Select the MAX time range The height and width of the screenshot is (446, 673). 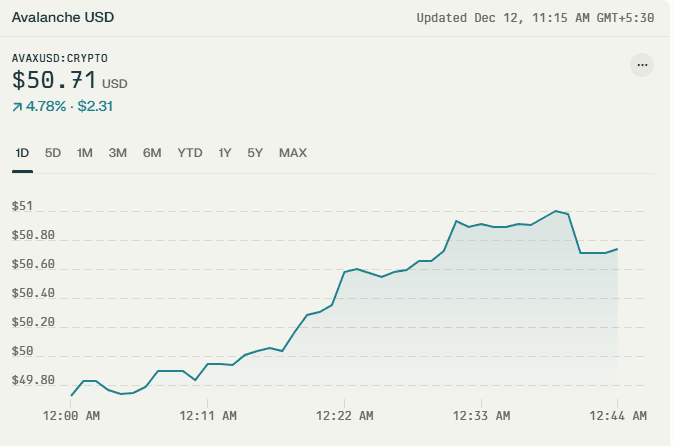point(293,153)
